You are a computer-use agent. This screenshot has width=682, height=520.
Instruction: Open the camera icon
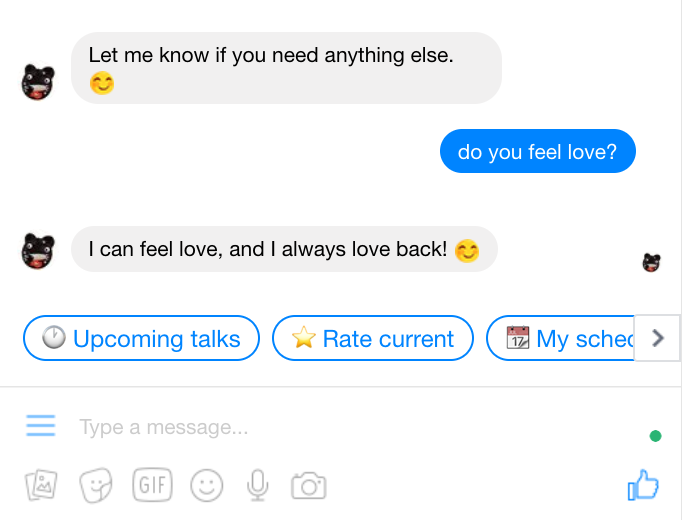[x=309, y=486]
